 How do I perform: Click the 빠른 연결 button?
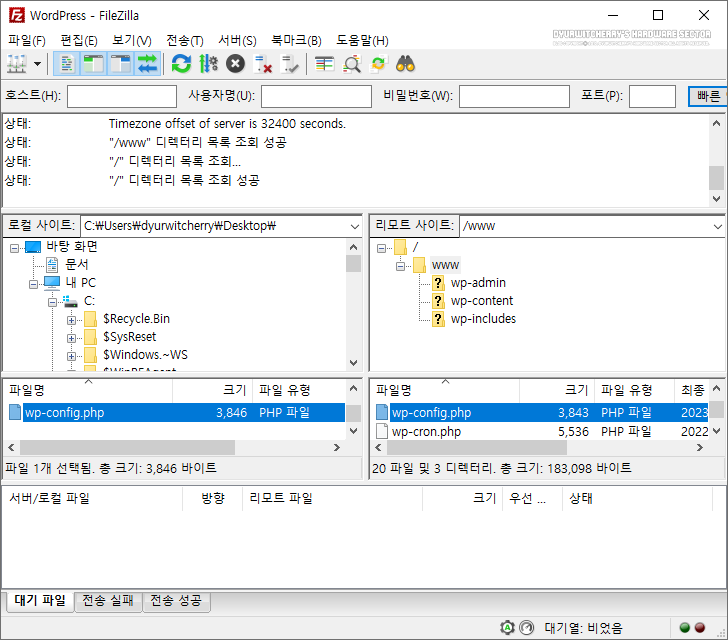[x=708, y=96]
